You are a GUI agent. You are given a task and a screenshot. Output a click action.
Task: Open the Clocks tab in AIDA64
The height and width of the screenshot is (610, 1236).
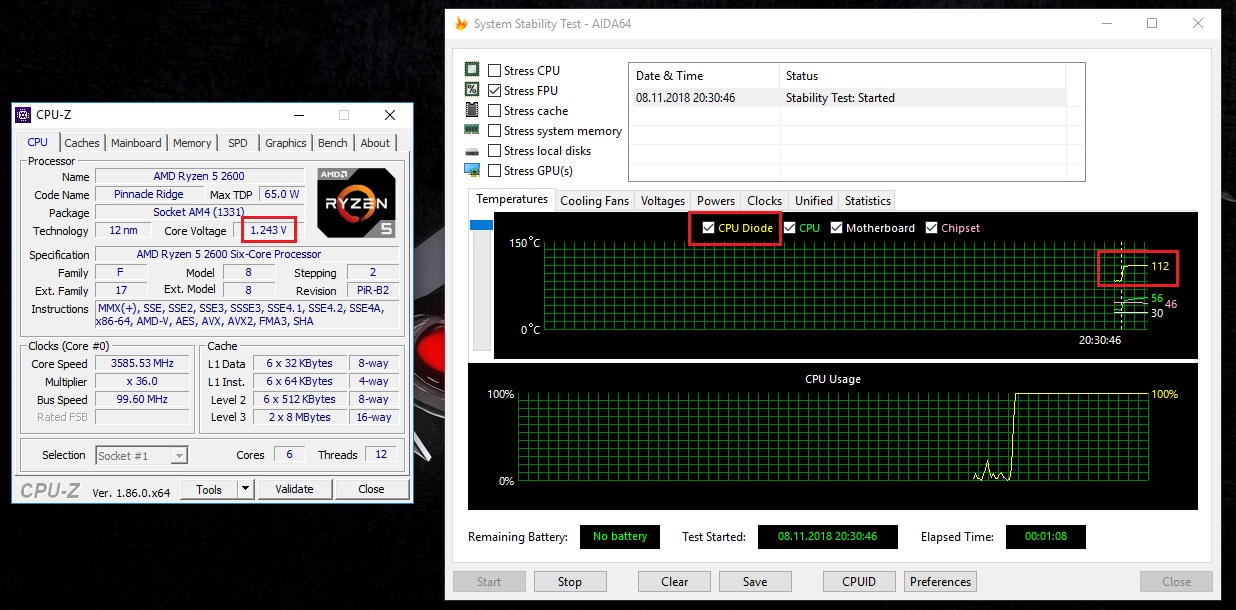click(765, 200)
